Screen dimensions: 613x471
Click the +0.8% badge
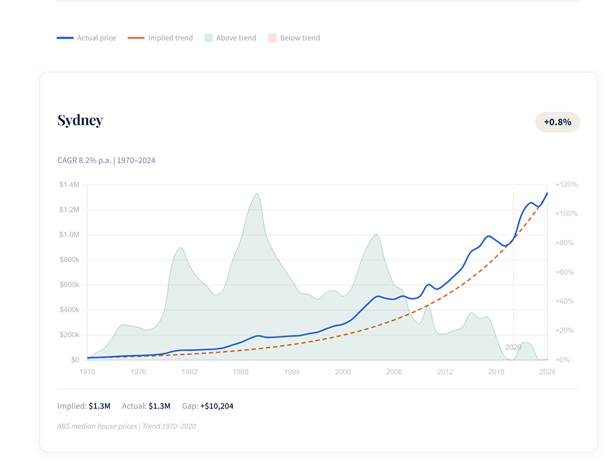(557, 122)
